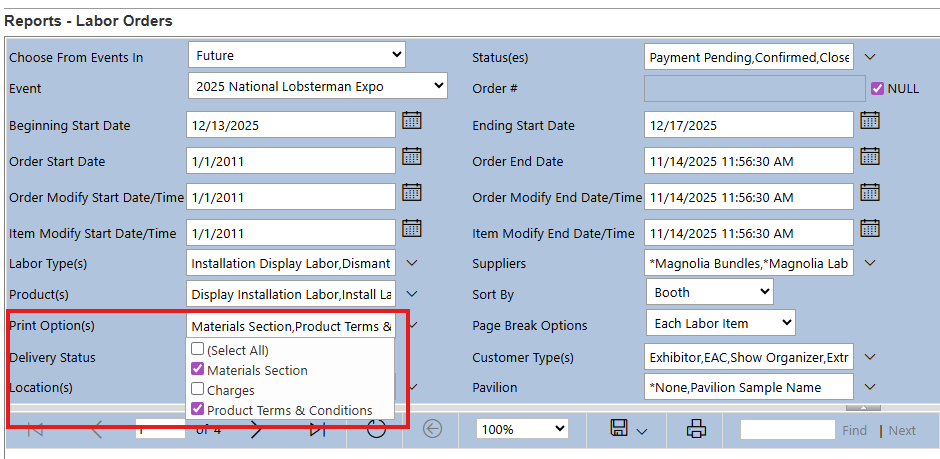Open the 100% zoom level dropdown
The width and height of the screenshot is (940, 459).
(x=521, y=429)
